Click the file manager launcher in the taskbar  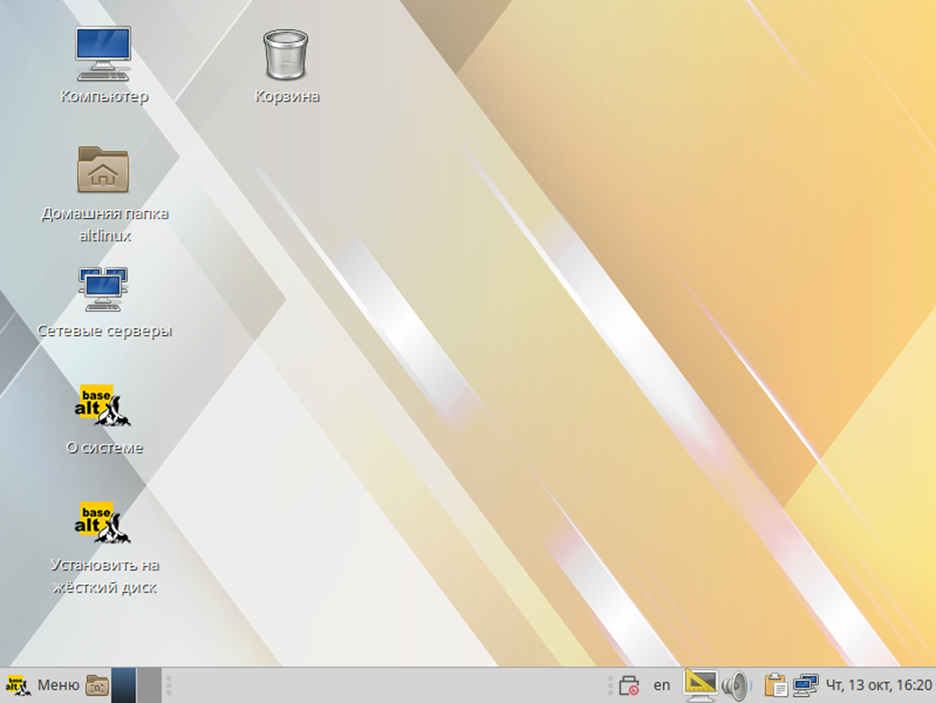click(98, 685)
